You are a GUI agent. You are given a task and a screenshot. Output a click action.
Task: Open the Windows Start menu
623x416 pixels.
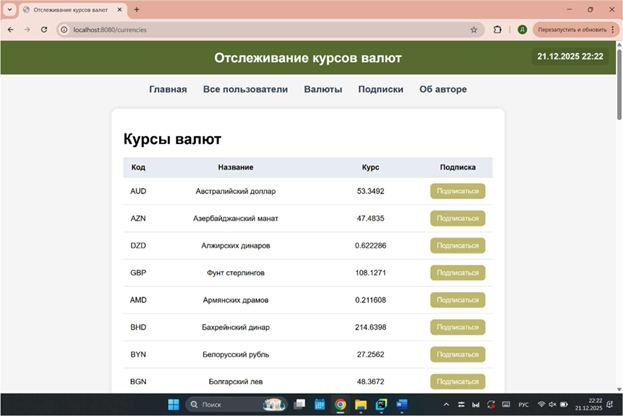(172, 404)
